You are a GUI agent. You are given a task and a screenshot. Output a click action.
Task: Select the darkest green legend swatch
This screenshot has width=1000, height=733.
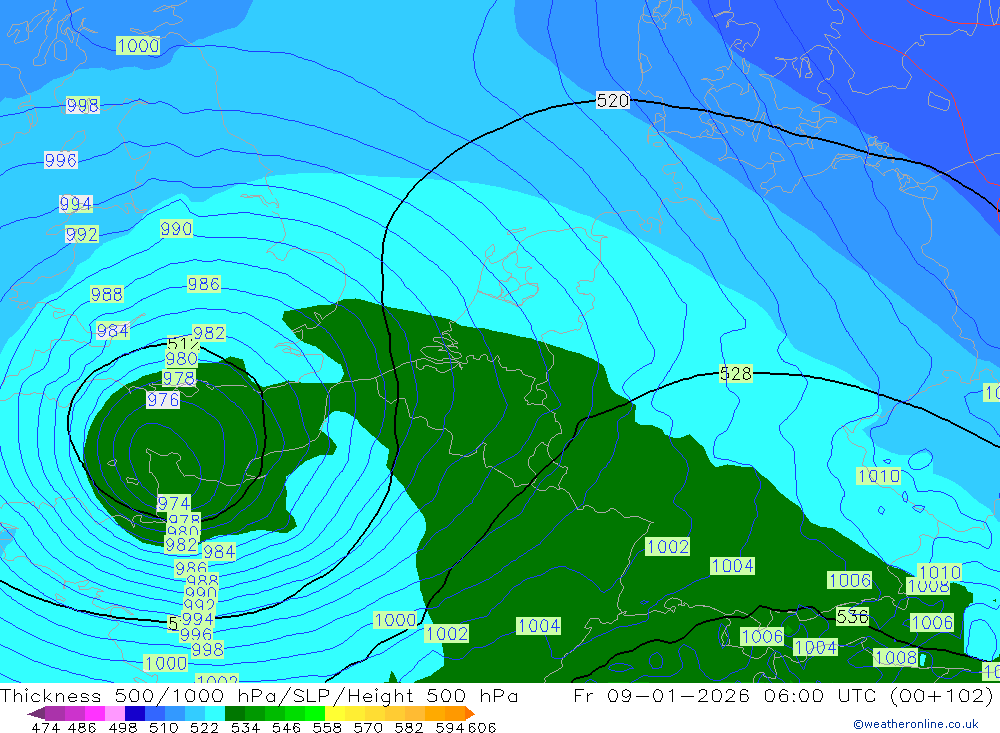point(235,713)
